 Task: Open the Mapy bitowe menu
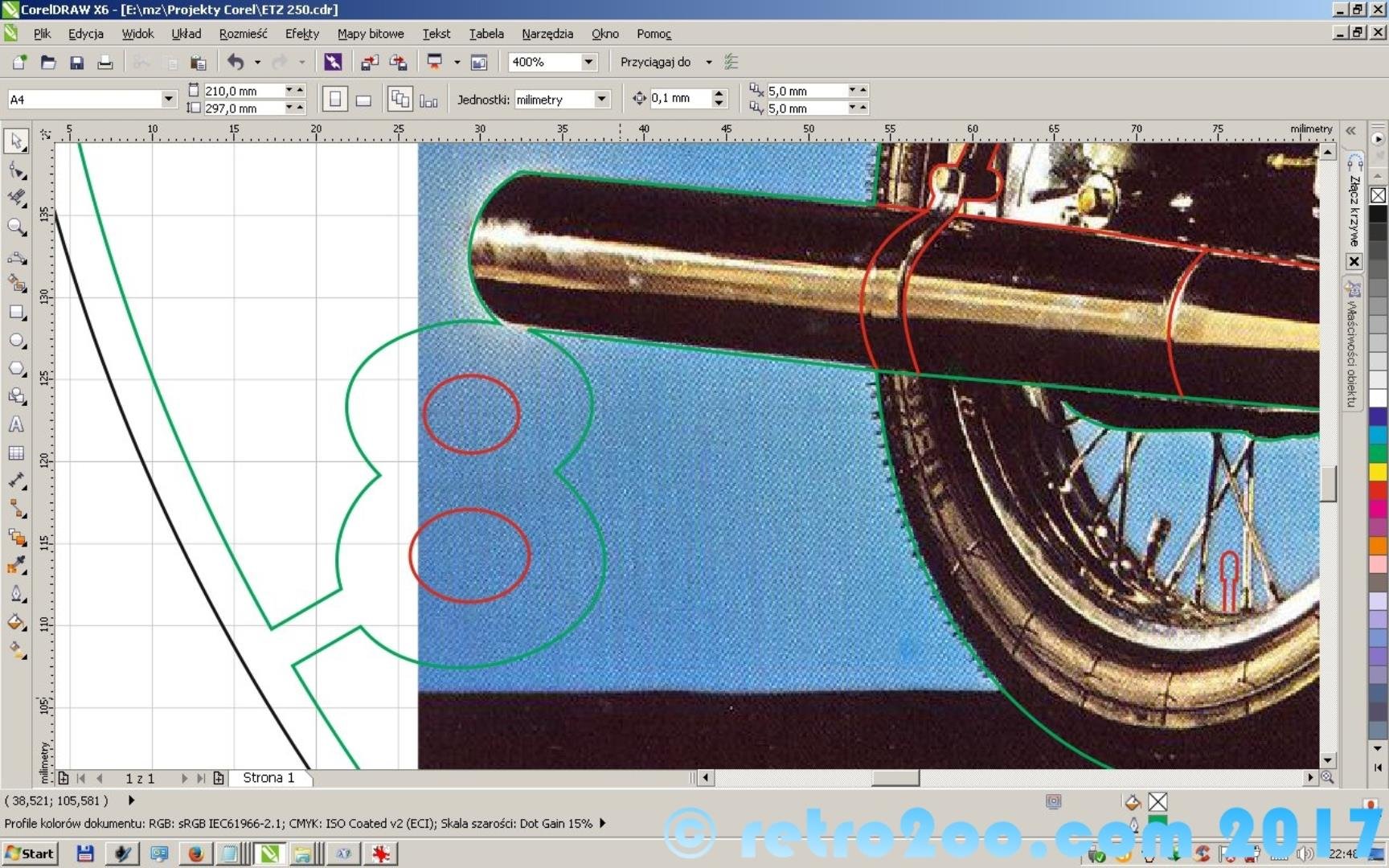coord(370,34)
